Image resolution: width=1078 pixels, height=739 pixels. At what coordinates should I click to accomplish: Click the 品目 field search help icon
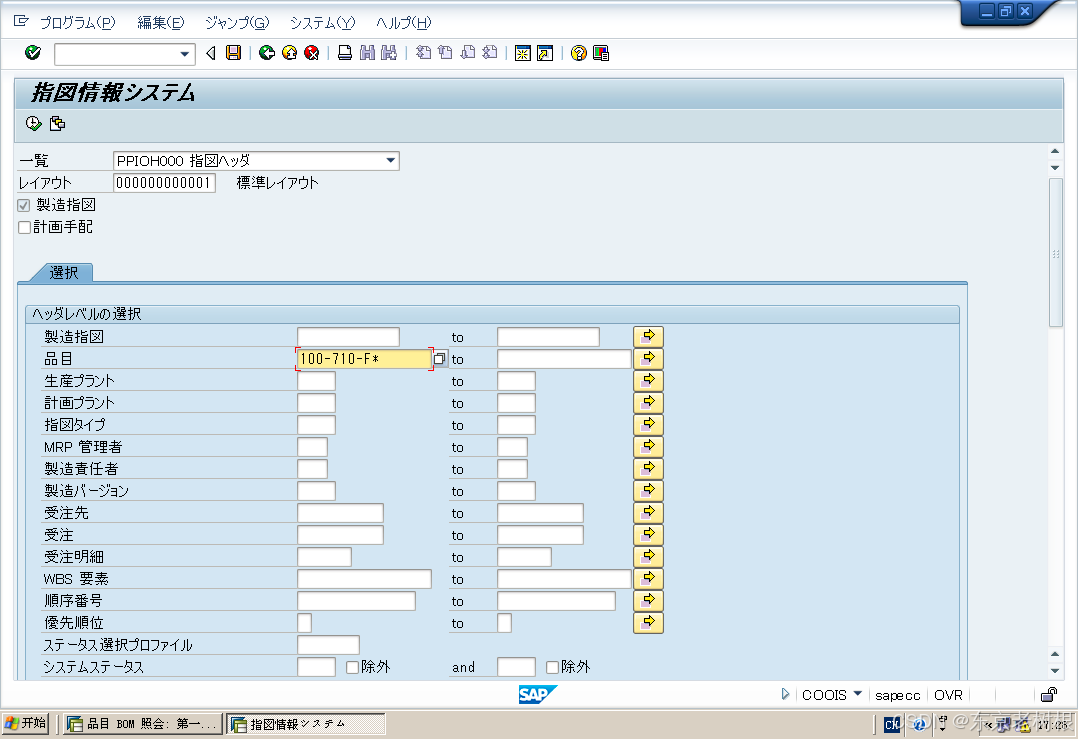pos(439,359)
